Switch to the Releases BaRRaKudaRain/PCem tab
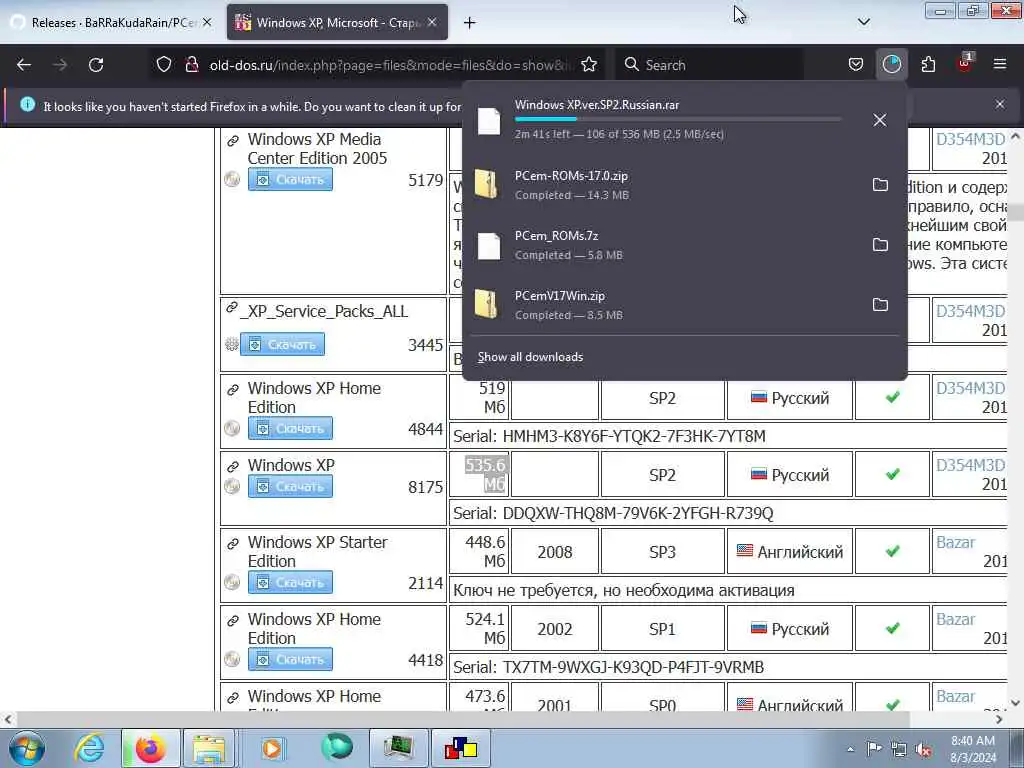This screenshot has width=1024, height=768. (x=111, y=23)
